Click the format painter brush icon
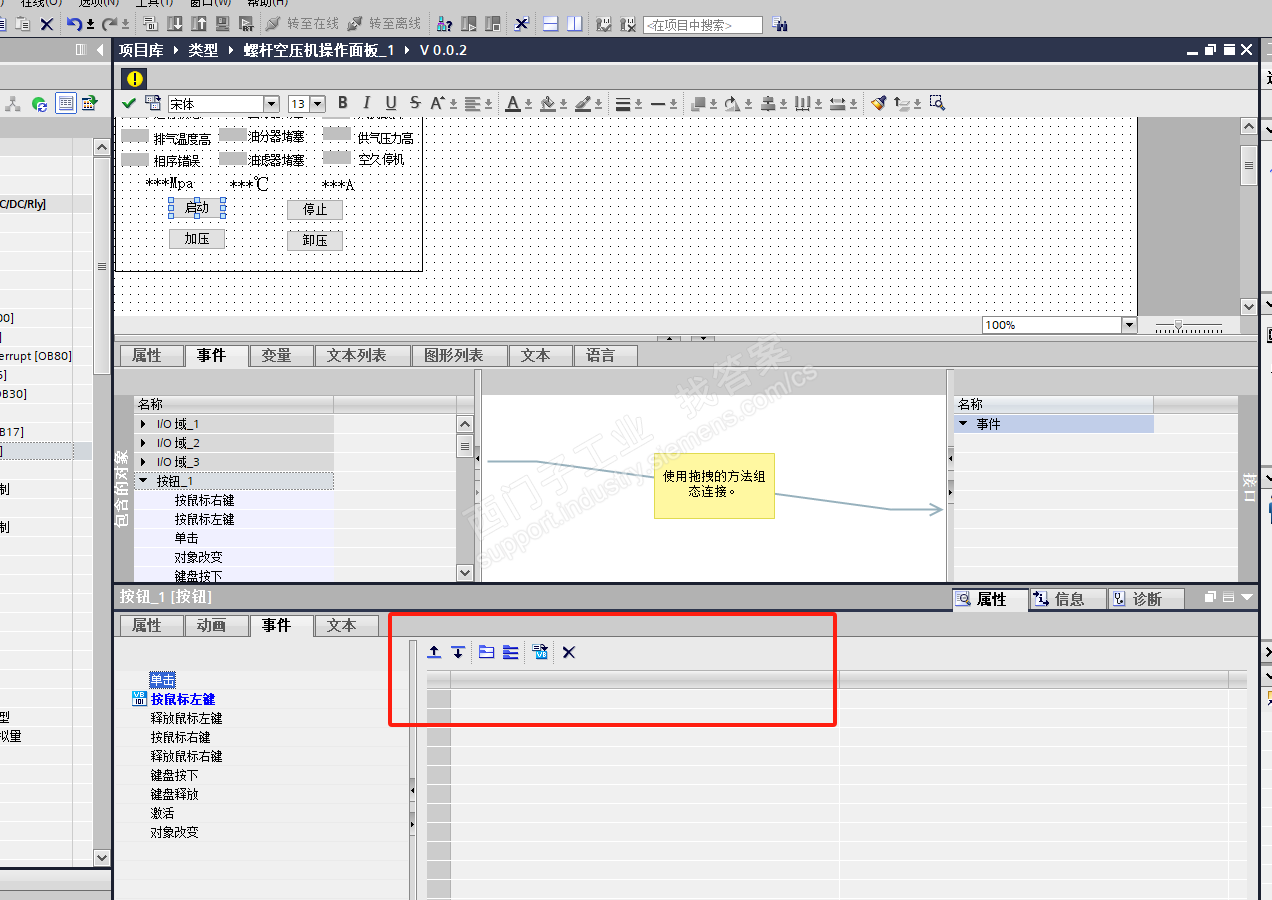Screen dimensions: 1272x900 [878, 103]
